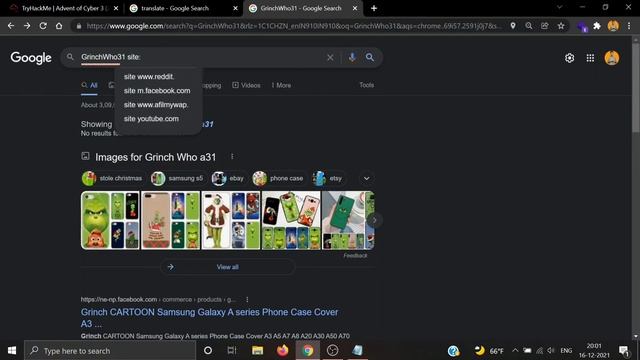Filter images by ebay chip
The height and width of the screenshot is (360, 640).
coord(228,178)
